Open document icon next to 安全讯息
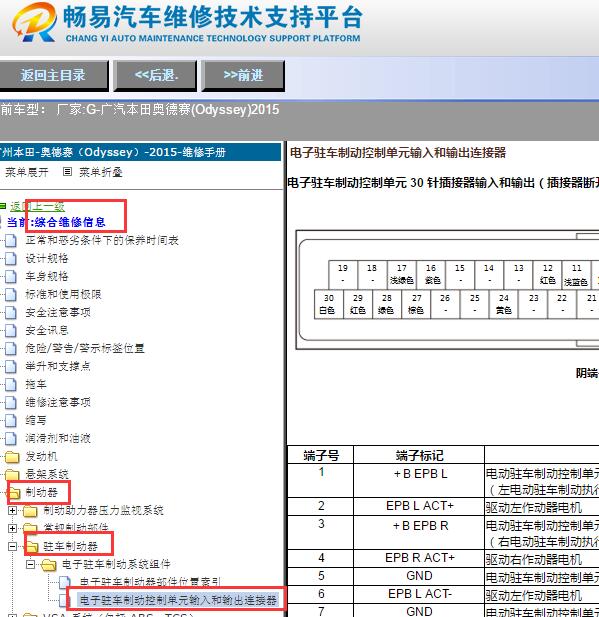The image size is (599, 617). point(11,331)
